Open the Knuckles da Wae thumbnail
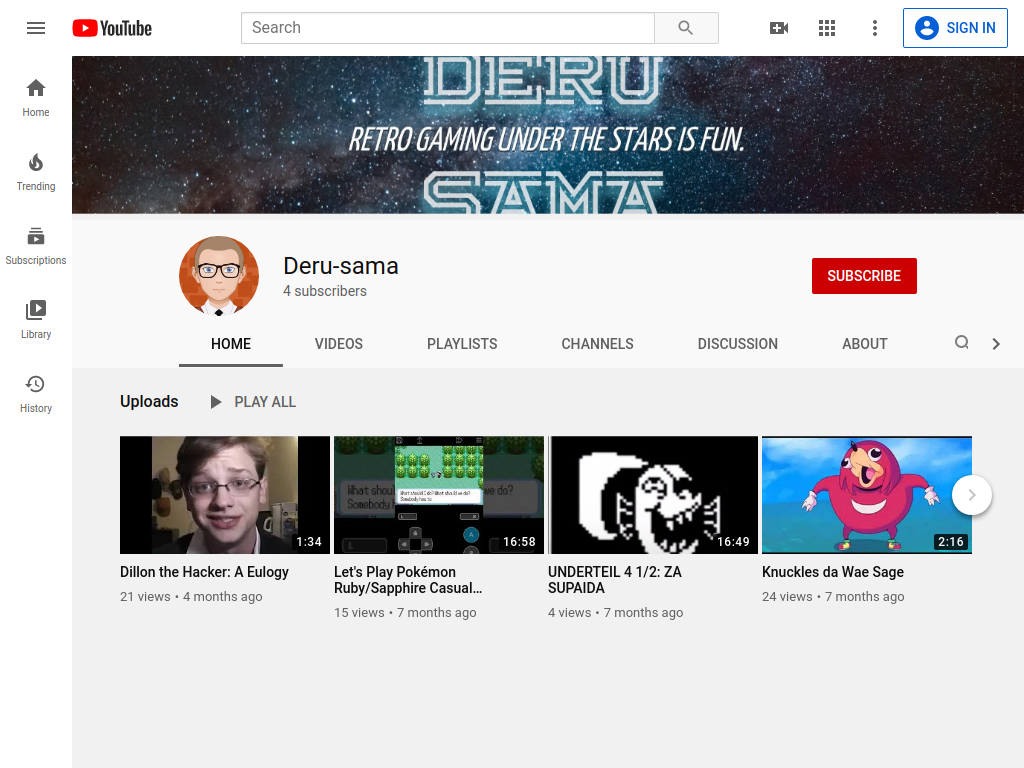Viewport: 1024px width, 768px height. pos(867,495)
